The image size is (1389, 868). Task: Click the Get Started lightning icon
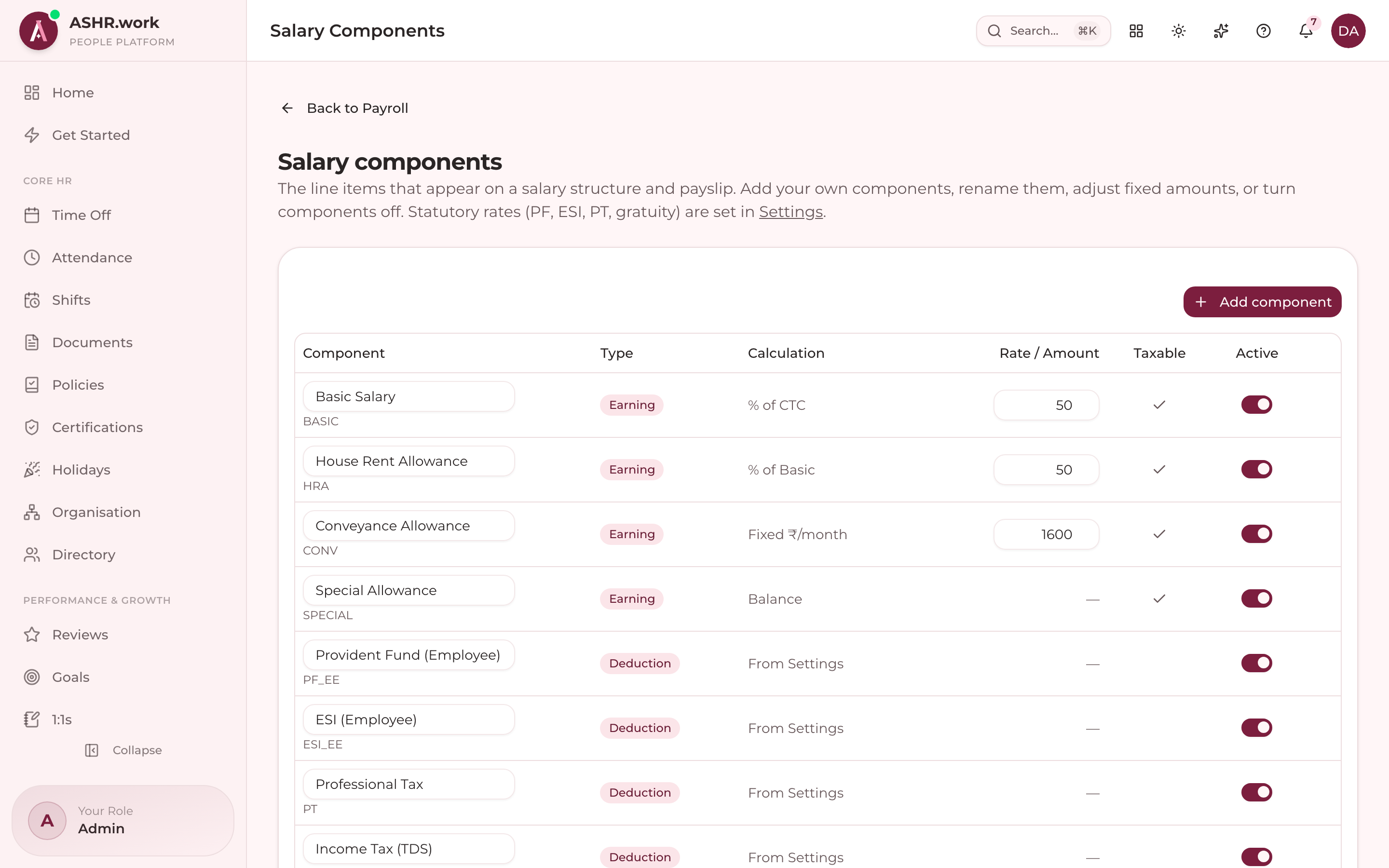31,135
